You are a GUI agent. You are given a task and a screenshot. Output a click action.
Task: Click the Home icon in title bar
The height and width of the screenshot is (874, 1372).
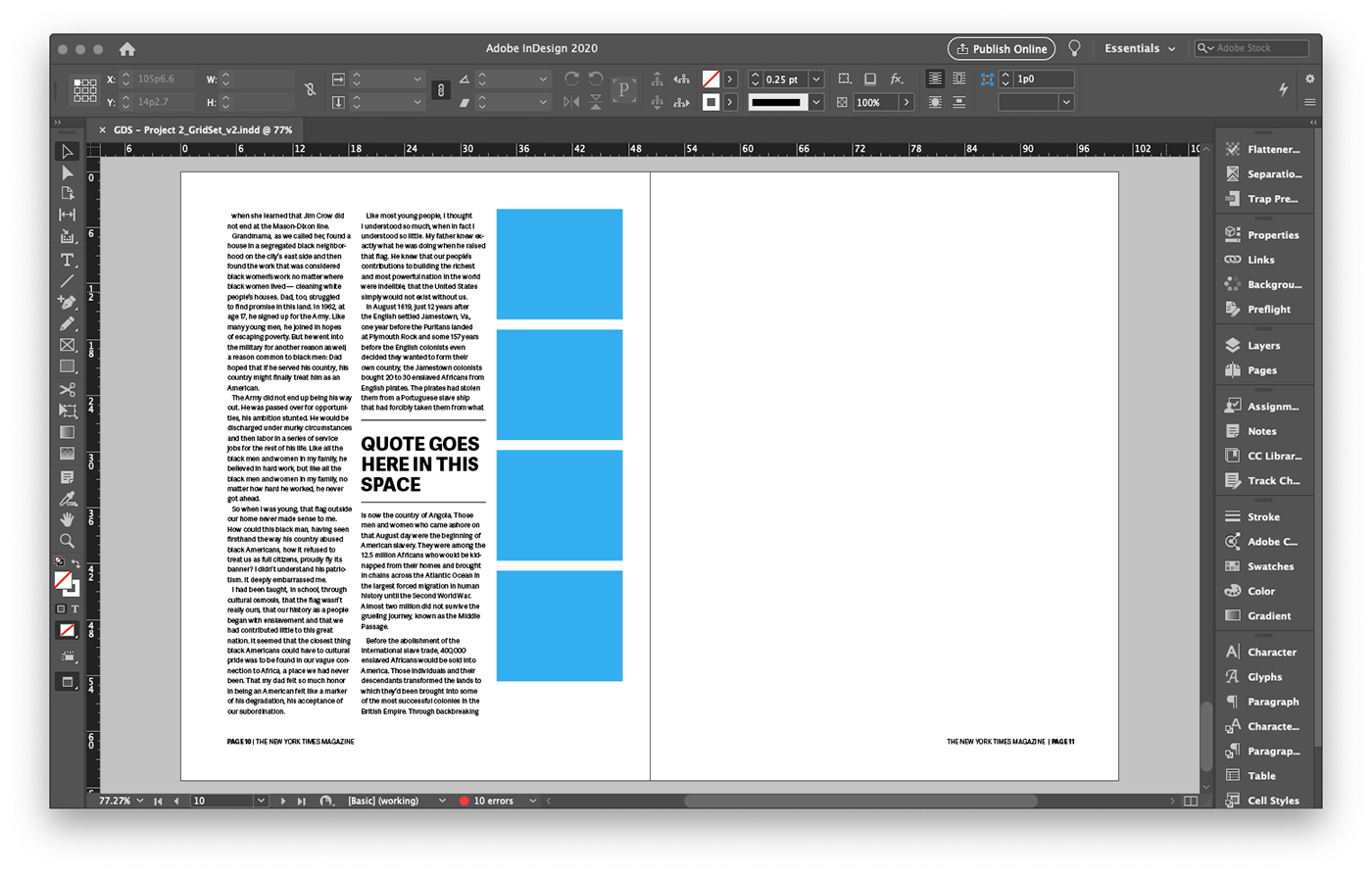[126, 48]
